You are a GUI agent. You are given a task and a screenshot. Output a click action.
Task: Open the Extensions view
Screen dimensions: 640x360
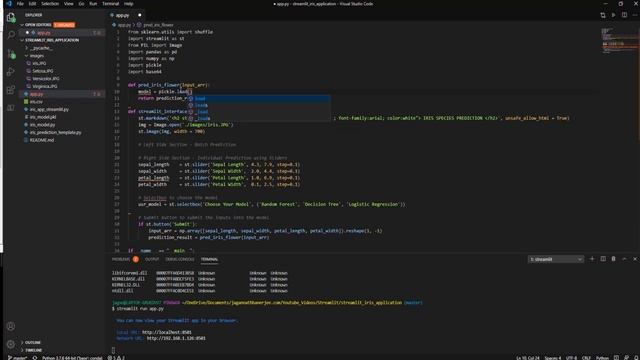point(11,89)
